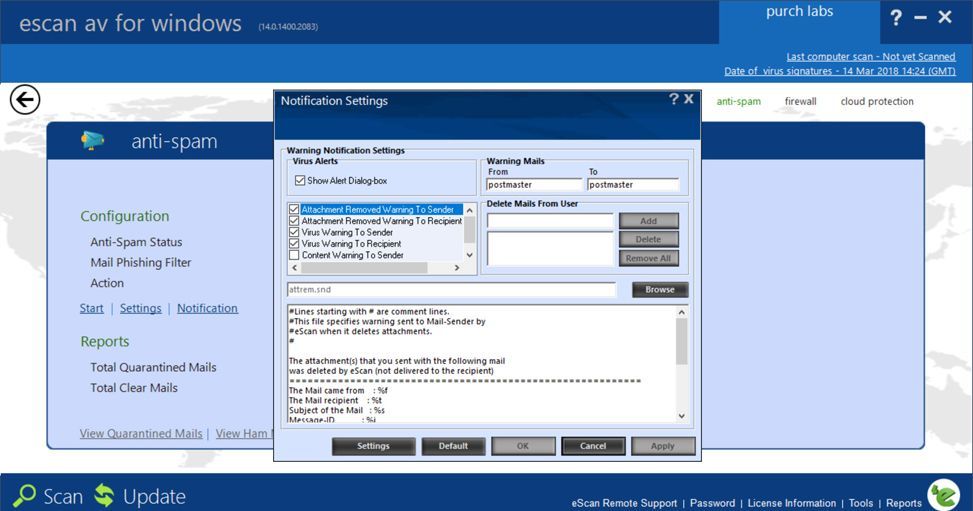Image resolution: width=973 pixels, height=511 pixels.
Task: Click the Start link
Action: point(92,308)
